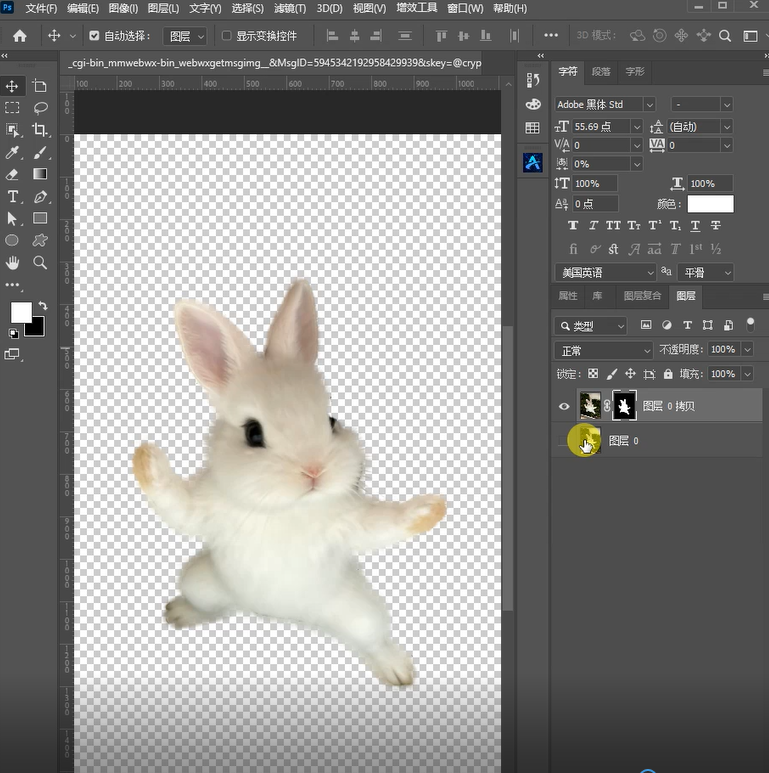The image size is (769, 773).
Task: Open the Swatches grid panel icon
Action: coord(532,128)
